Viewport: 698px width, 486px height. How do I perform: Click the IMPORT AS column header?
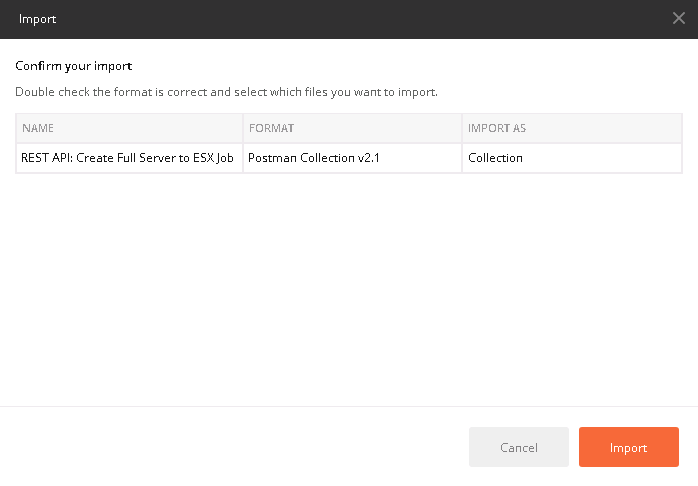pos(572,128)
